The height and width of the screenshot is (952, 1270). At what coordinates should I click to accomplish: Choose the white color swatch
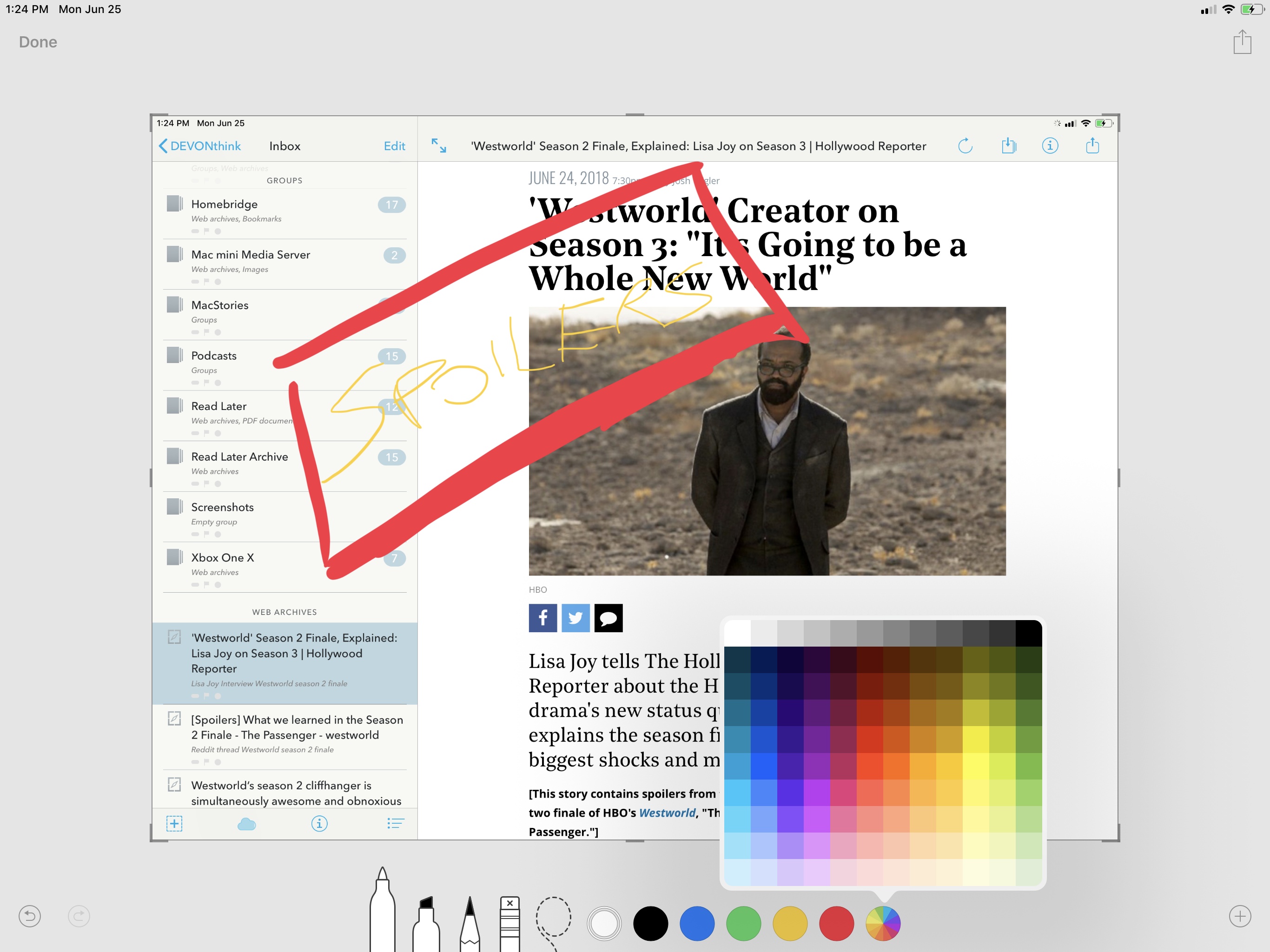coord(604,923)
